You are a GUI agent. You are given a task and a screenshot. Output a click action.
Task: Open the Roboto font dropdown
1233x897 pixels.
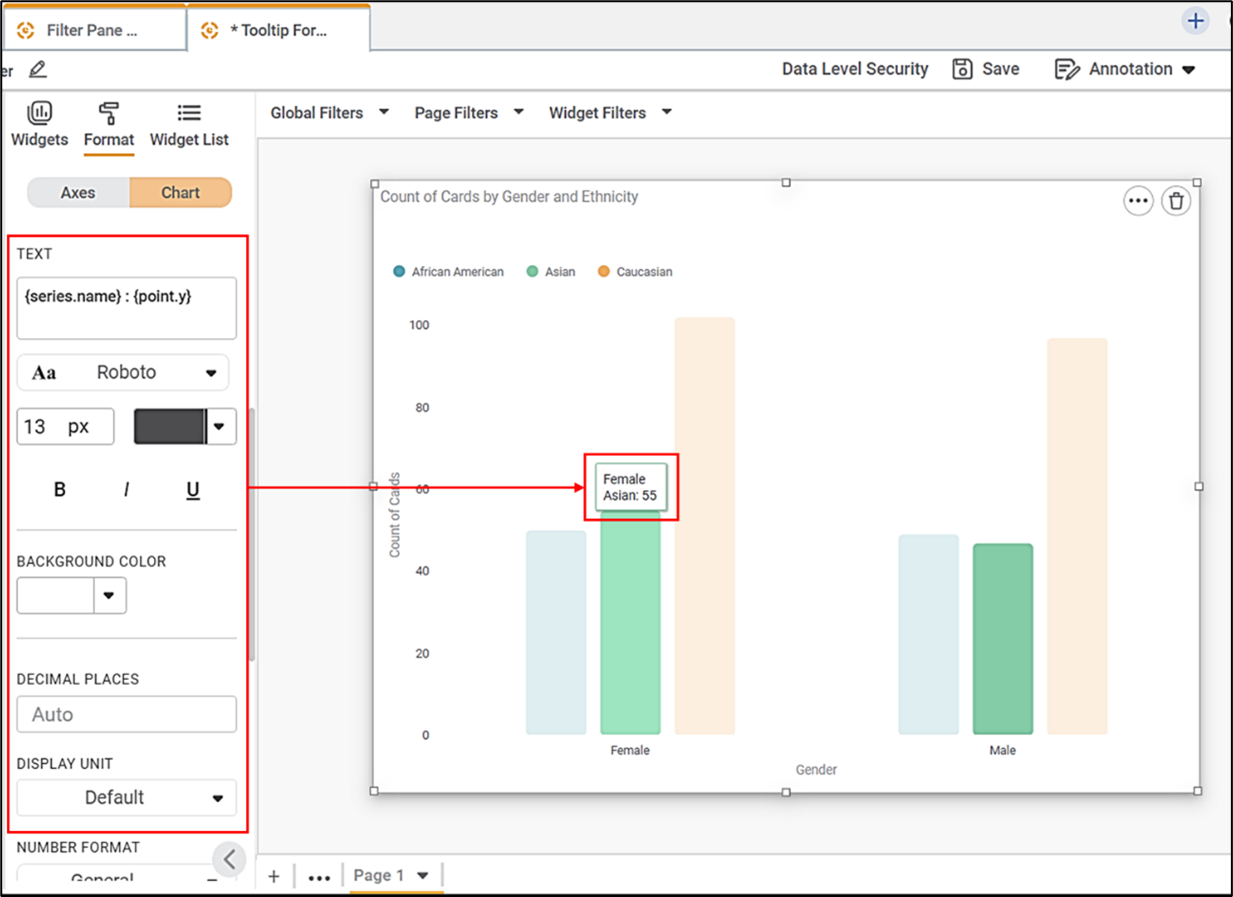point(123,373)
